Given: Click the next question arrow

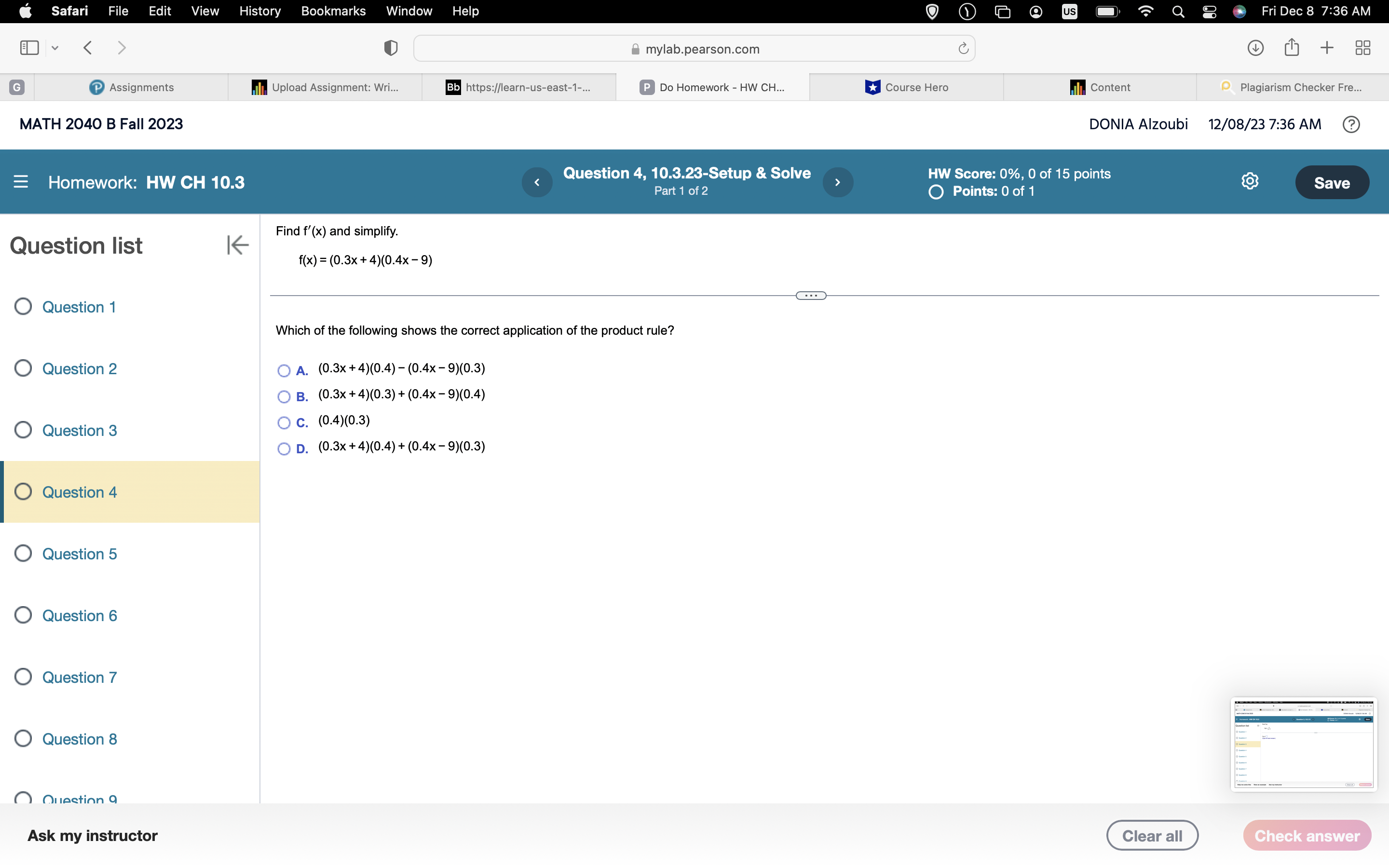Looking at the screenshot, I should click(x=838, y=182).
